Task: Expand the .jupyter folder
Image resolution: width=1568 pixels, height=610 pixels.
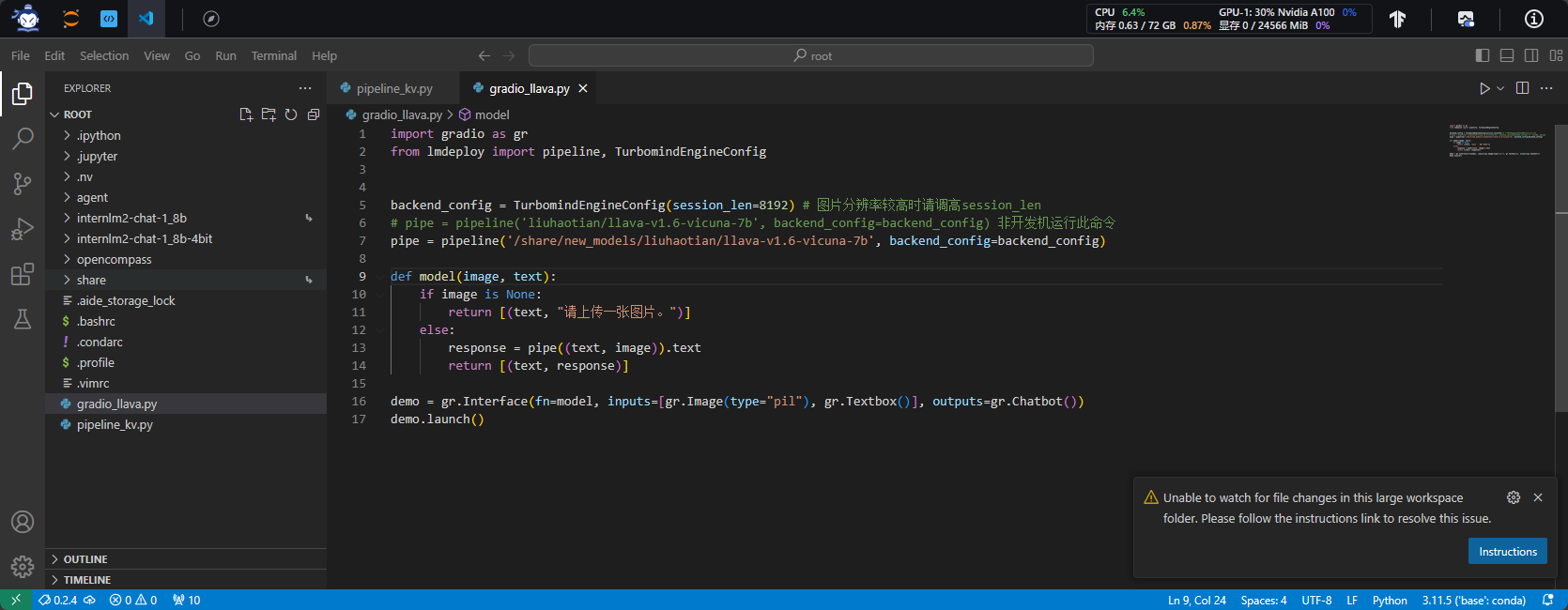Action: click(186, 156)
